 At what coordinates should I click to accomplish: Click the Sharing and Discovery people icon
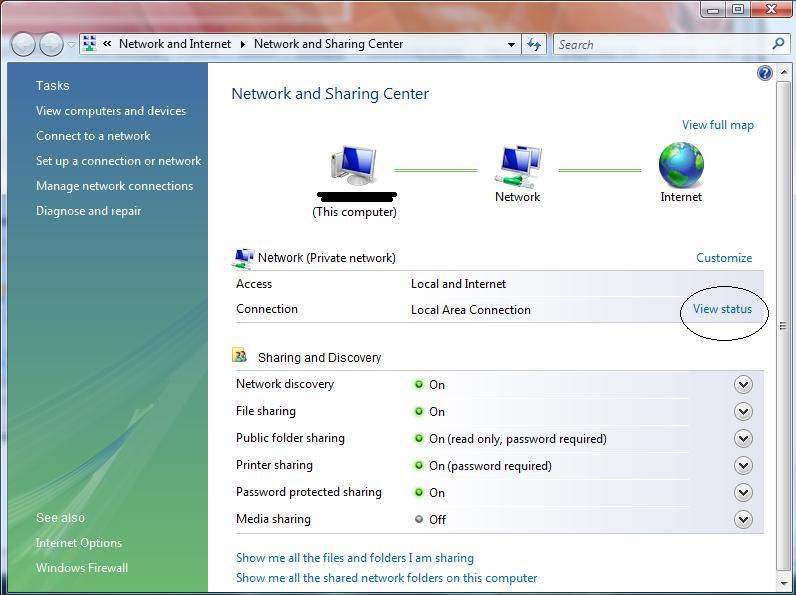pyautogui.click(x=240, y=355)
